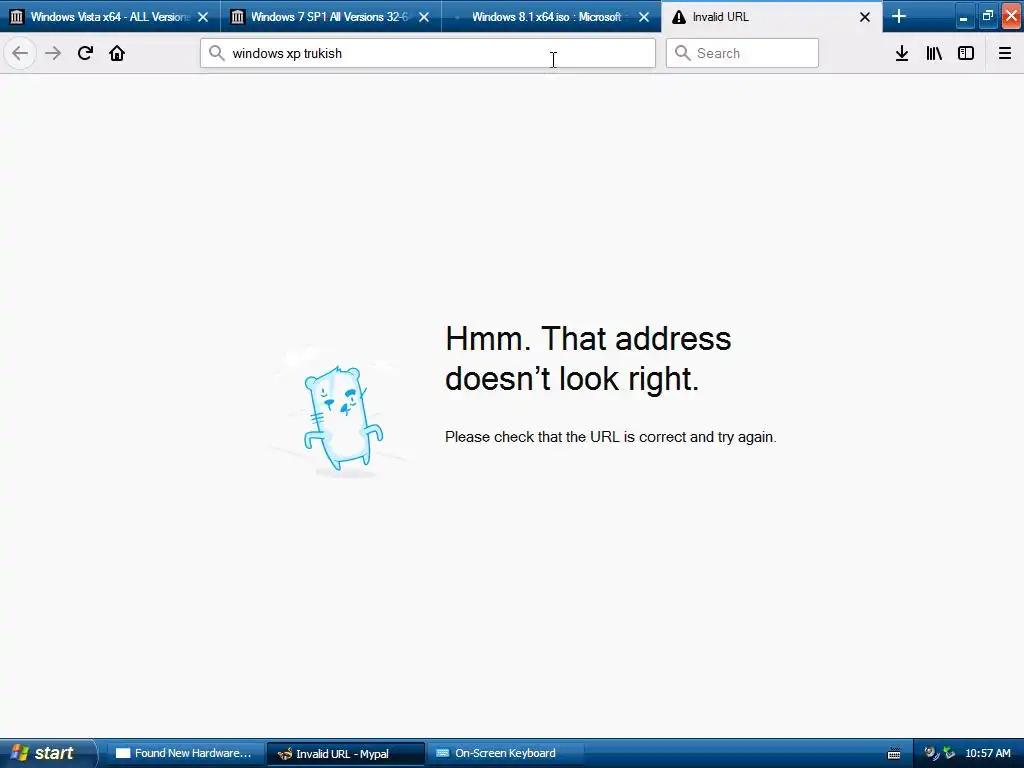This screenshot has width=1024, height=768.
Task: Toggle the sidebar view
Action: point(966,53)
